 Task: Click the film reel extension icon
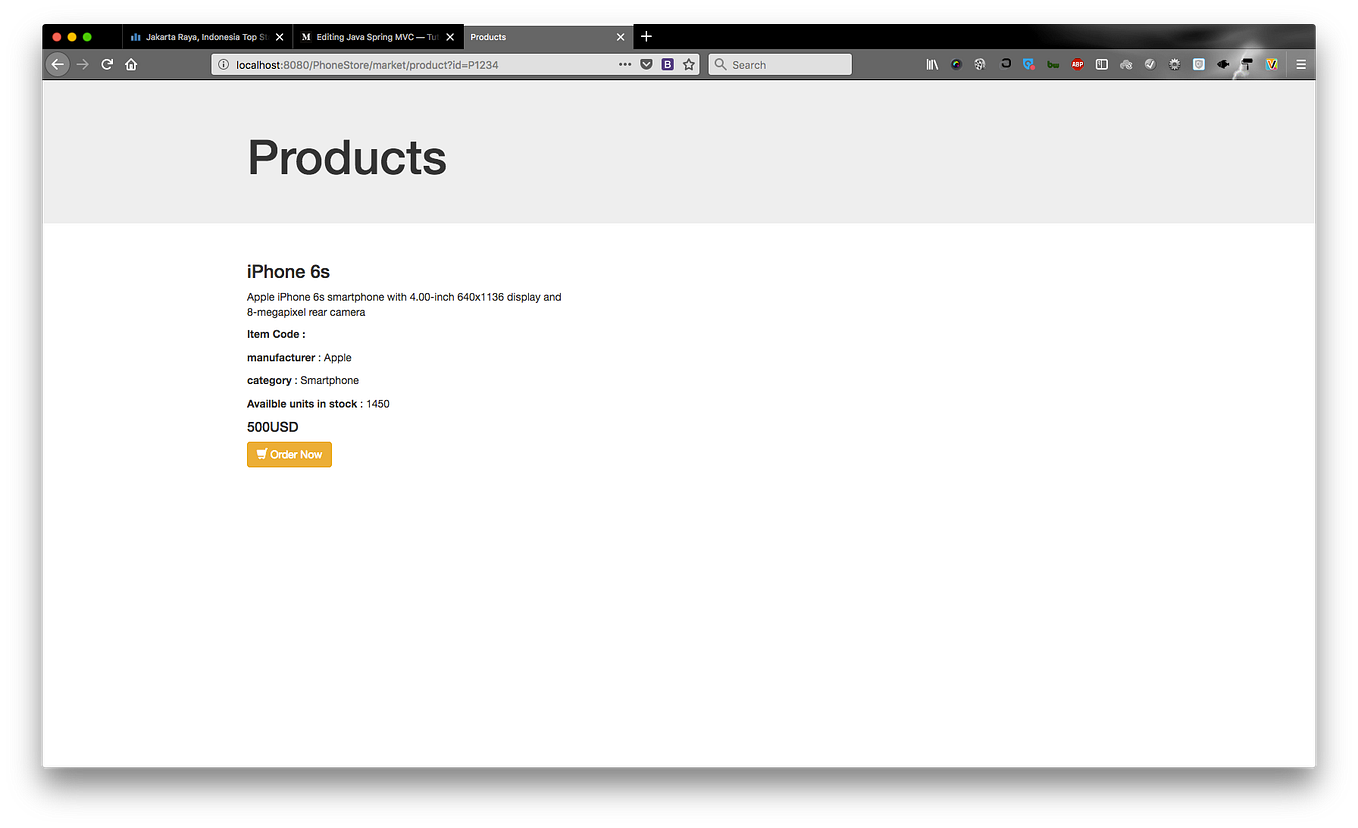pos(980,64)
